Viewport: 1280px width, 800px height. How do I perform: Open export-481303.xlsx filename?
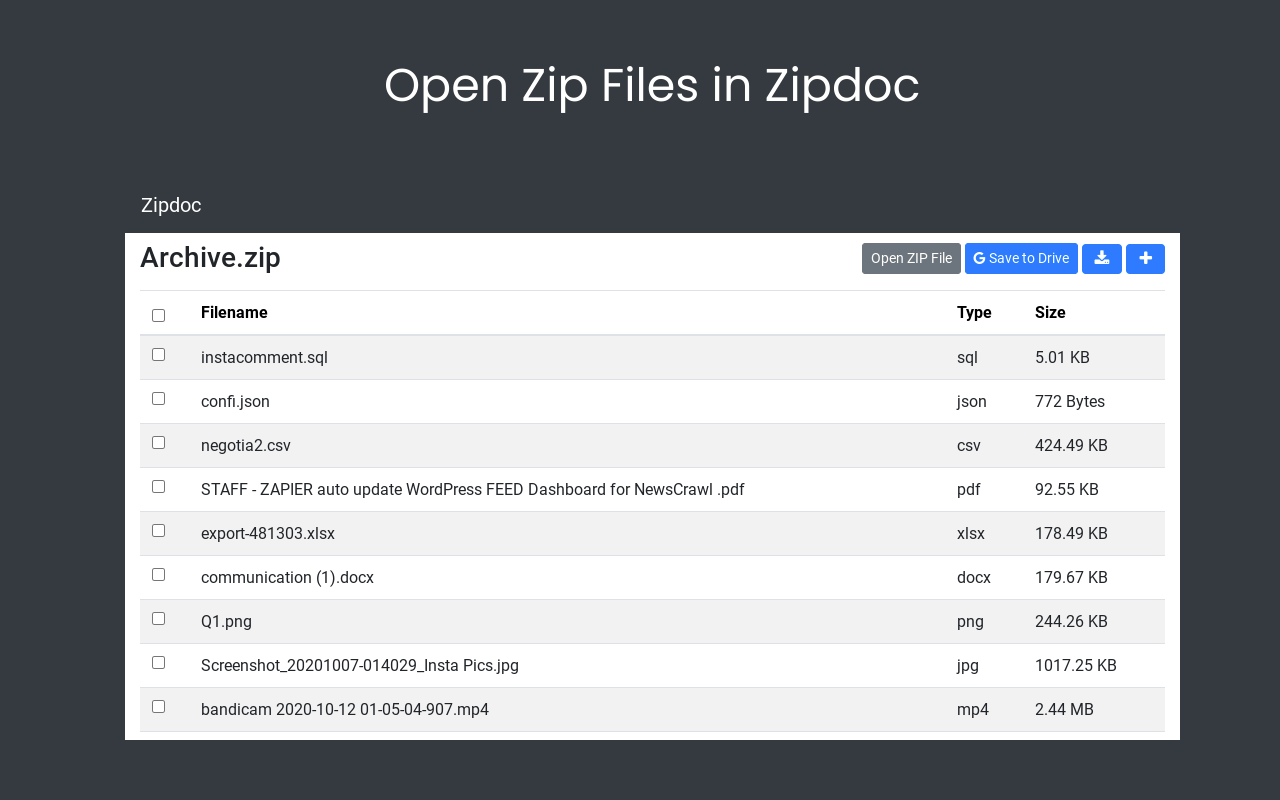(x=268, y=533)
